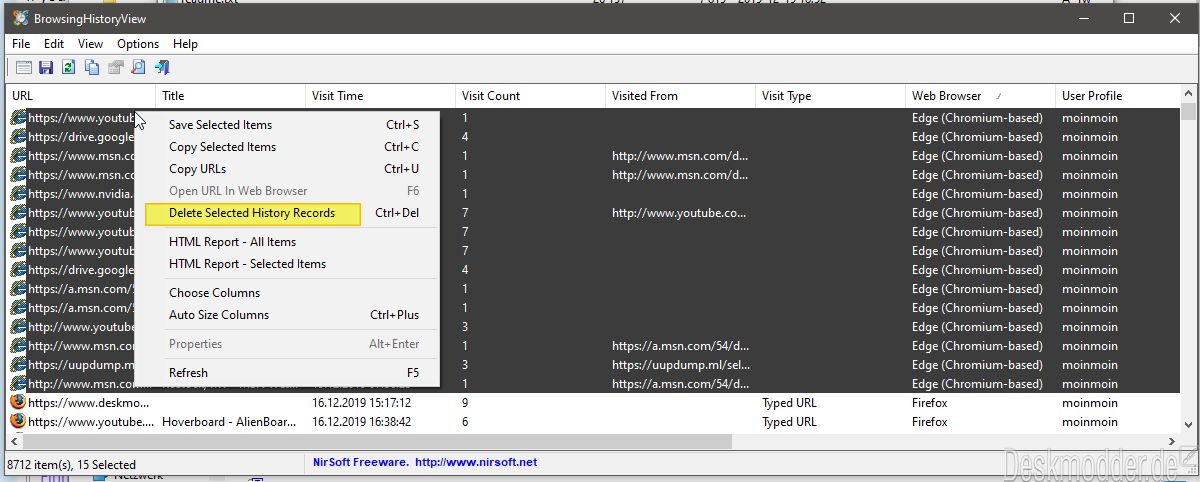1200x482 pixels.
Task: Click the visit count 6 cell
Action: click(x=465, y=422)
